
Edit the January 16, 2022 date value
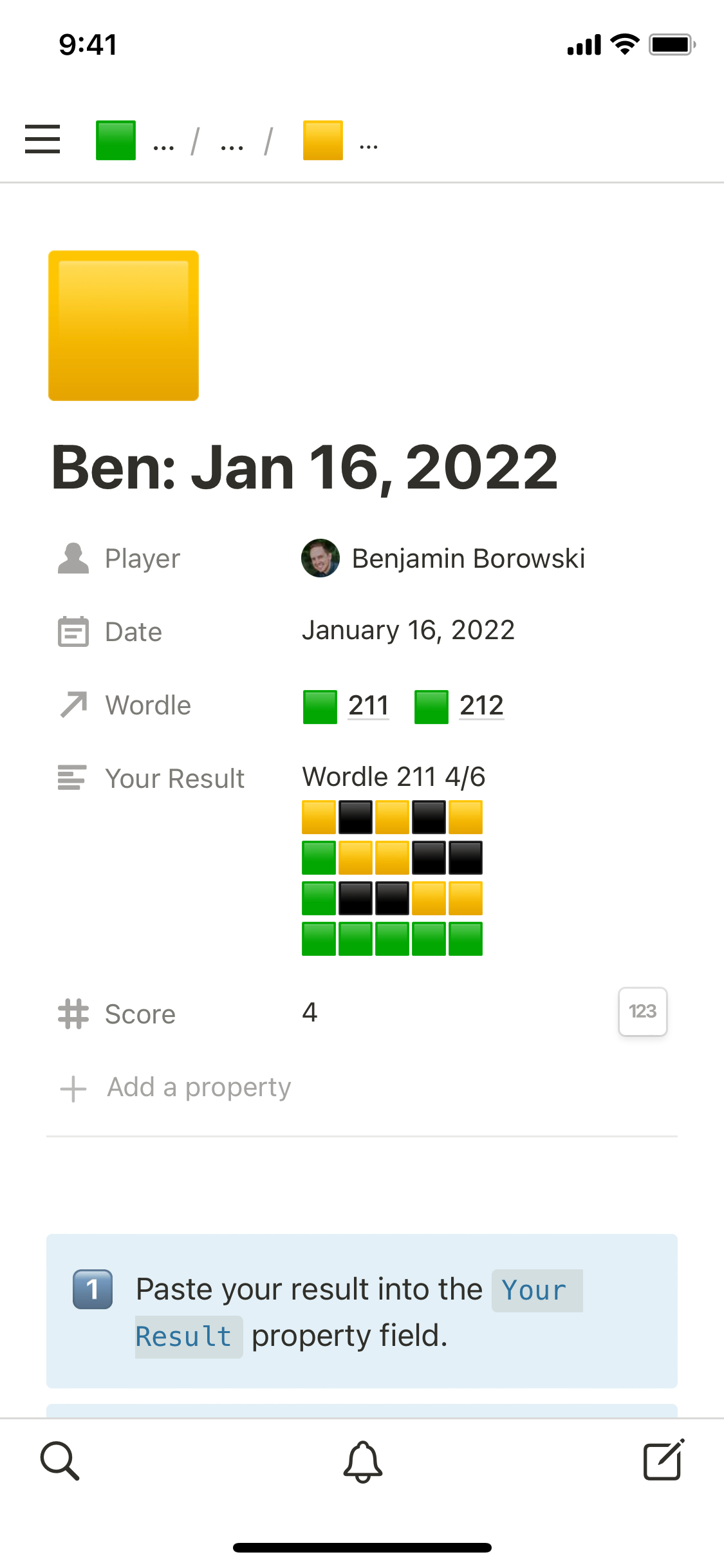408,630
